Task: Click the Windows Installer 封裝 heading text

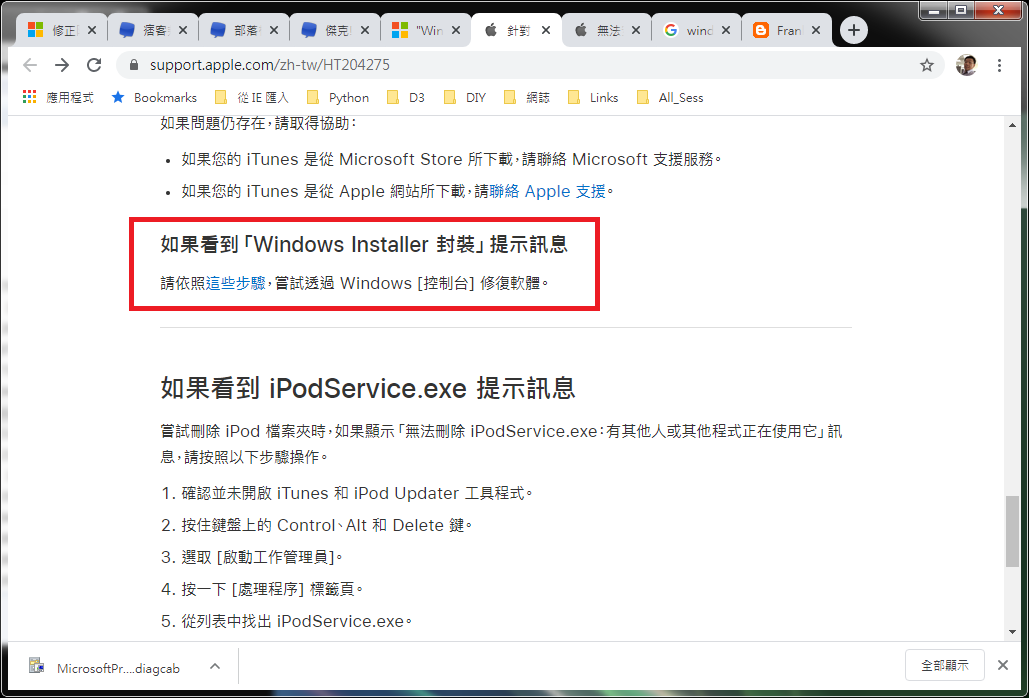Action: [364, 245]
